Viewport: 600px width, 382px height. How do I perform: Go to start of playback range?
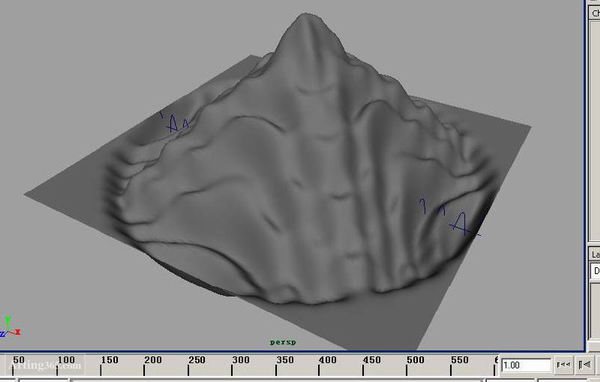click(564, 365)
